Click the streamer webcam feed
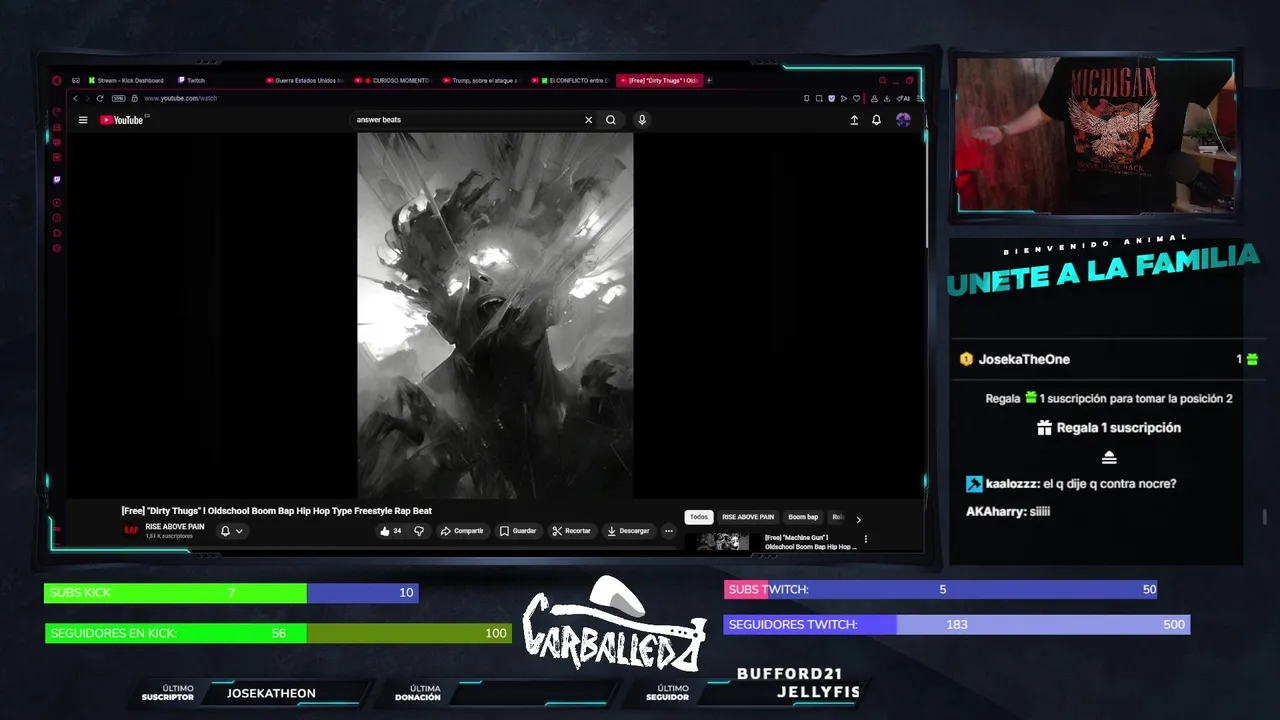Viewport: 1280px width, 720px height. click(1095, 135)
